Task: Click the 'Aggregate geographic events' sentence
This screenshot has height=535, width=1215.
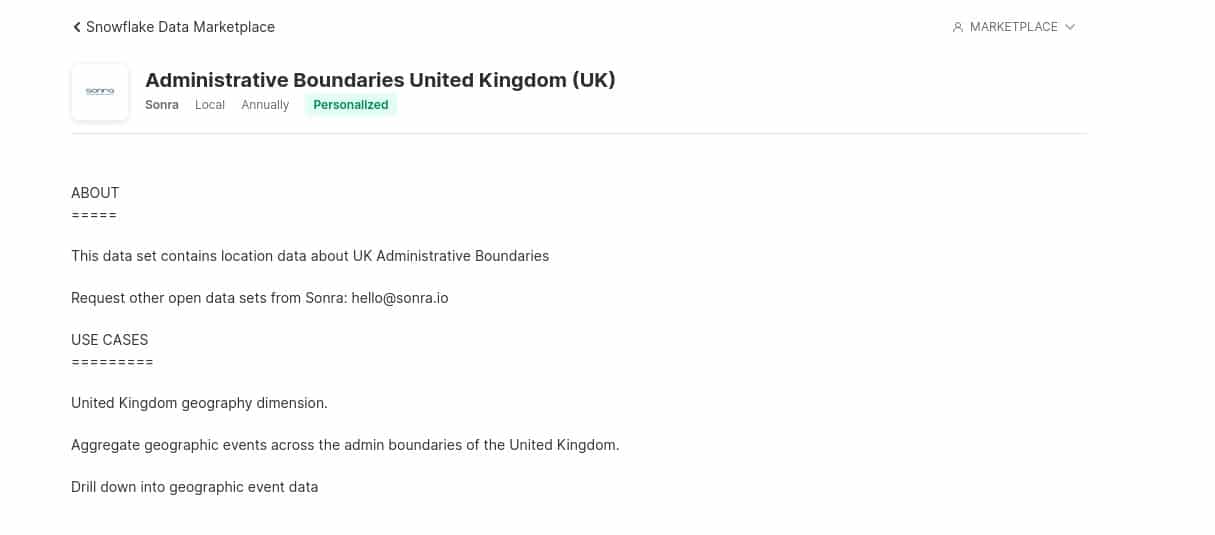Action: [x=345, y=445]
